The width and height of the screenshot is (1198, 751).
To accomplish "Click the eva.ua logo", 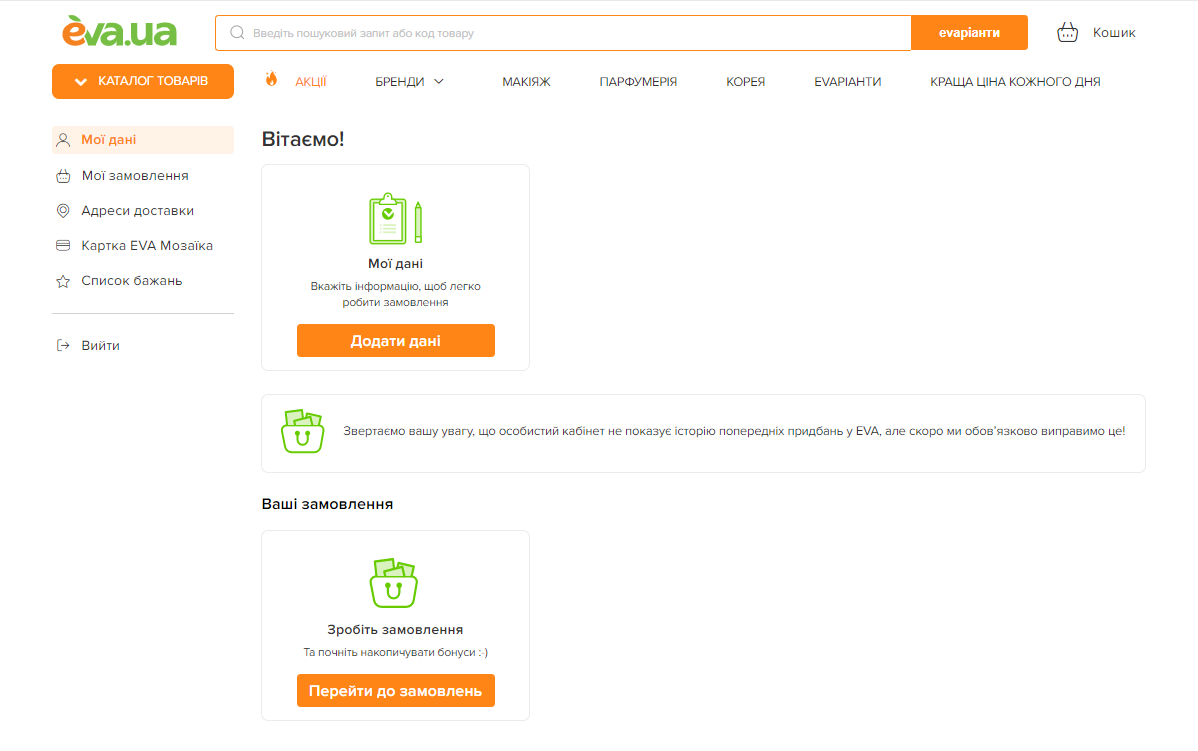I will click(x=119, y=31).
